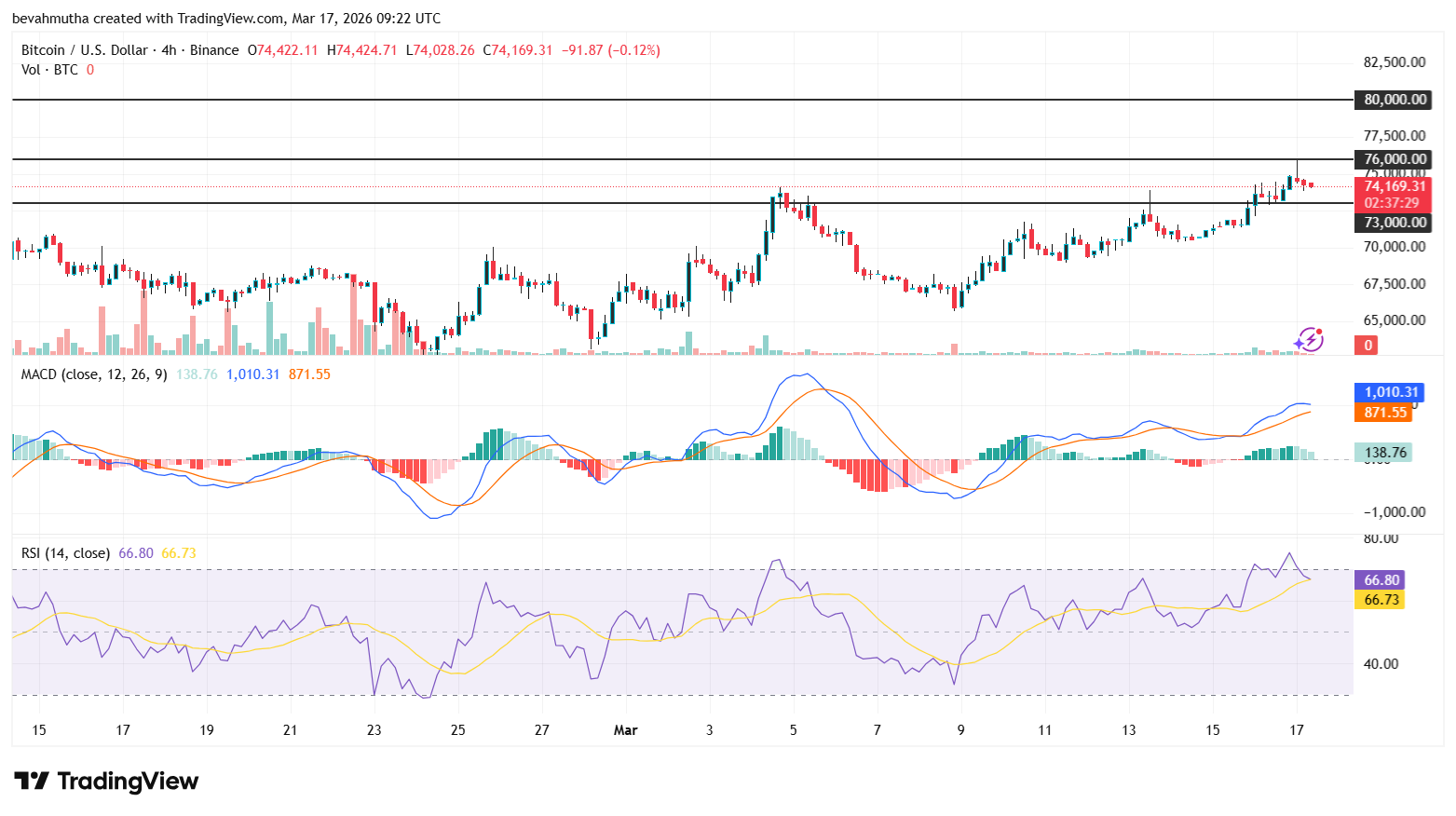Click the TradingView logo in the bottom-left corner
This screenshot has height=816, width=1456.
coord(105,782)
